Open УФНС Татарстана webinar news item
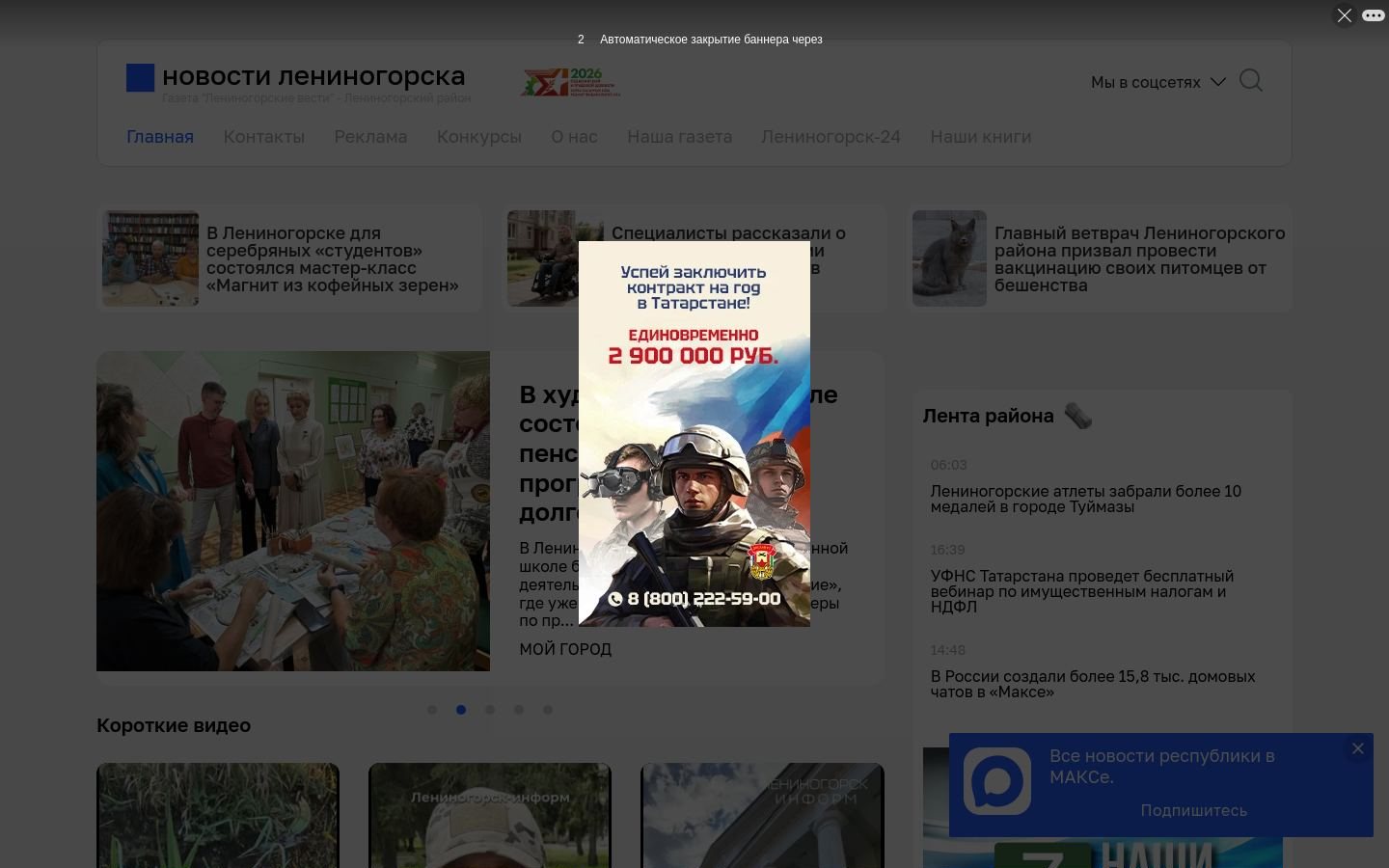The height and width of the screenshot is (868, 1389). click(x=1082, y=591)
